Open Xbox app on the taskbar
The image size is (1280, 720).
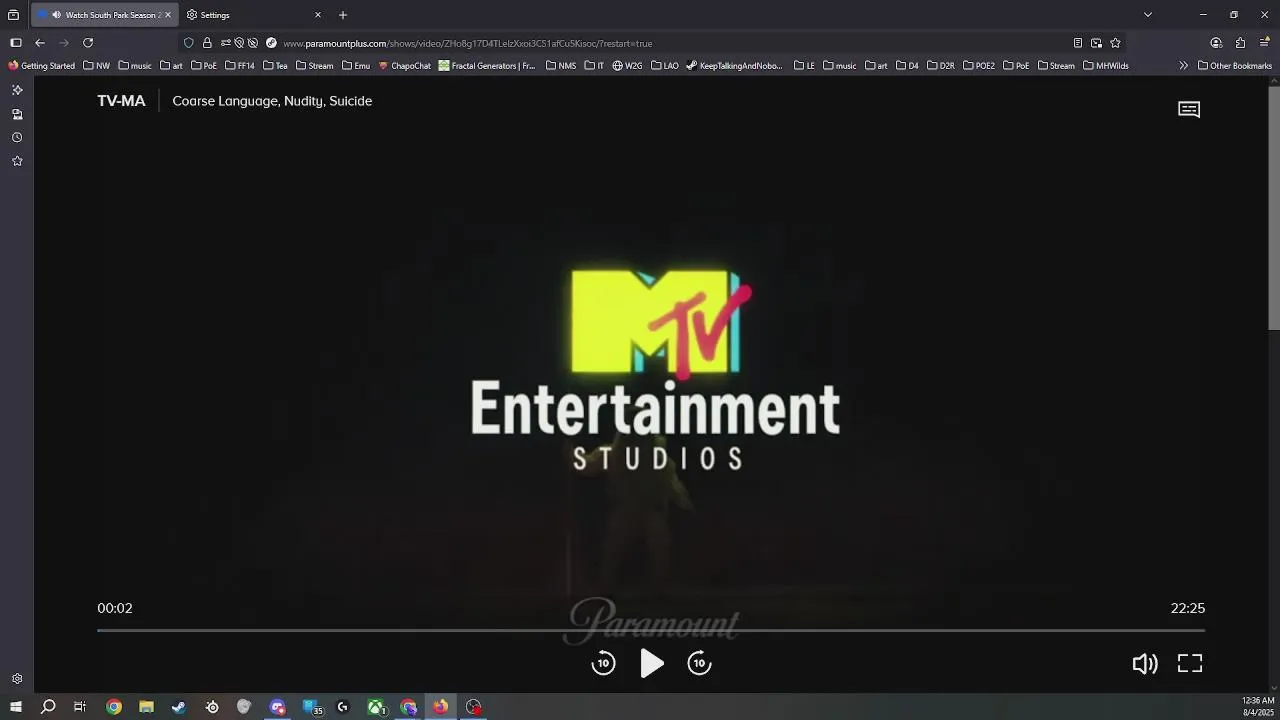(x=376, y=707)
